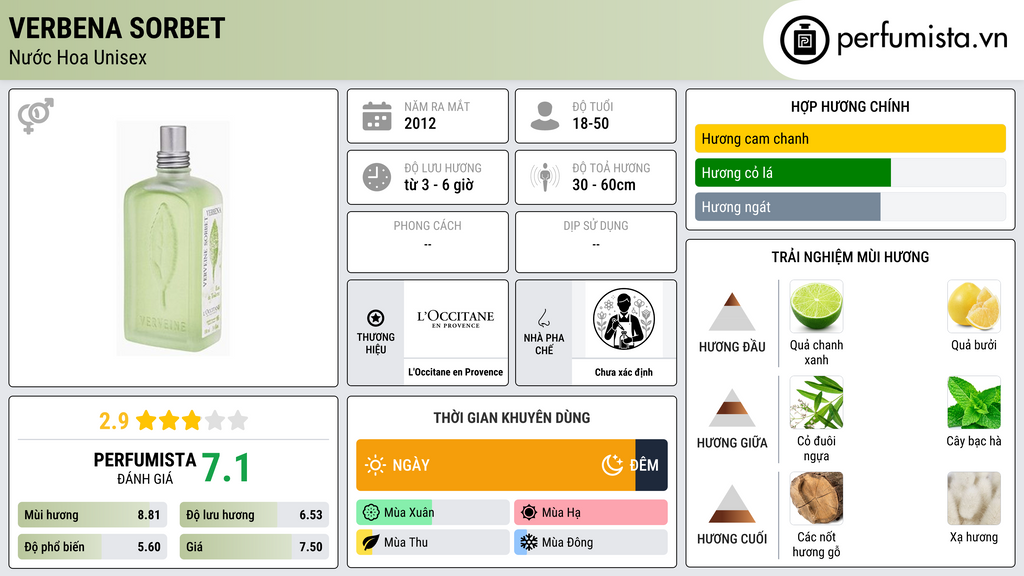Click the clock icon beside Độ lưu hương
The image size is (1024, 576).
(x=377, y=177)
